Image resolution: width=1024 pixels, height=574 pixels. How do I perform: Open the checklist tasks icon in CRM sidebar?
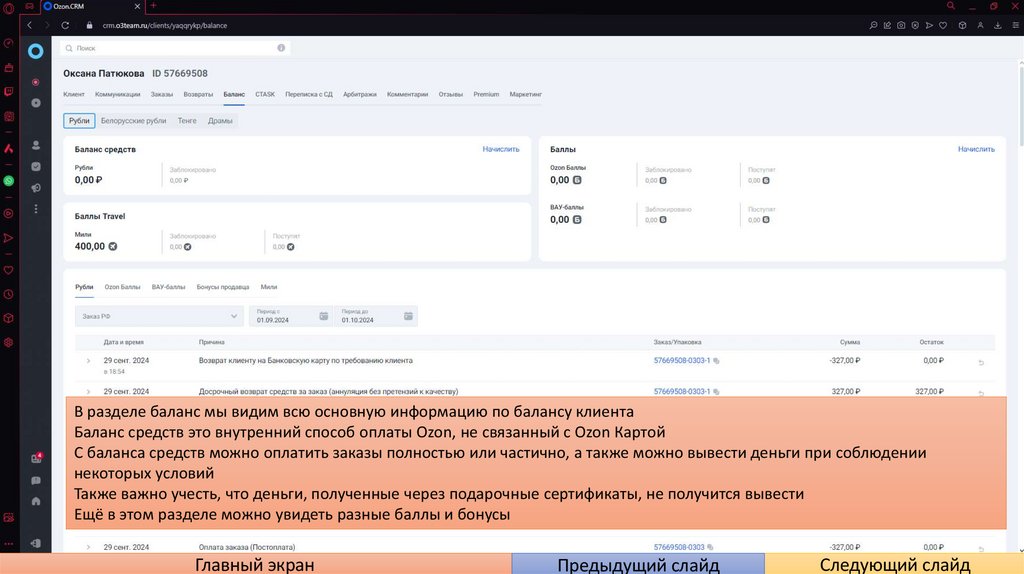click(36, 167)
